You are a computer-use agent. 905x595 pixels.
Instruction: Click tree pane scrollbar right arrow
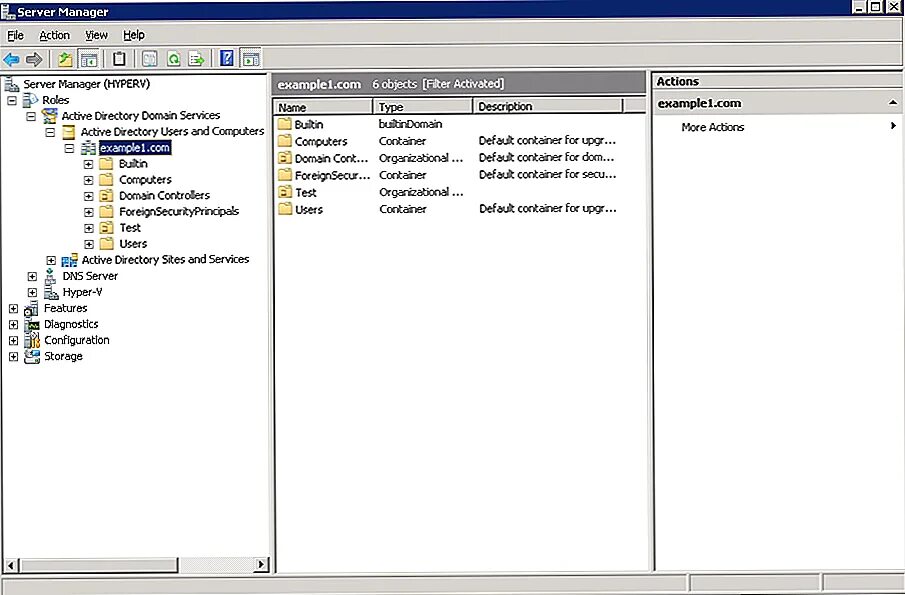coord(261,564)
